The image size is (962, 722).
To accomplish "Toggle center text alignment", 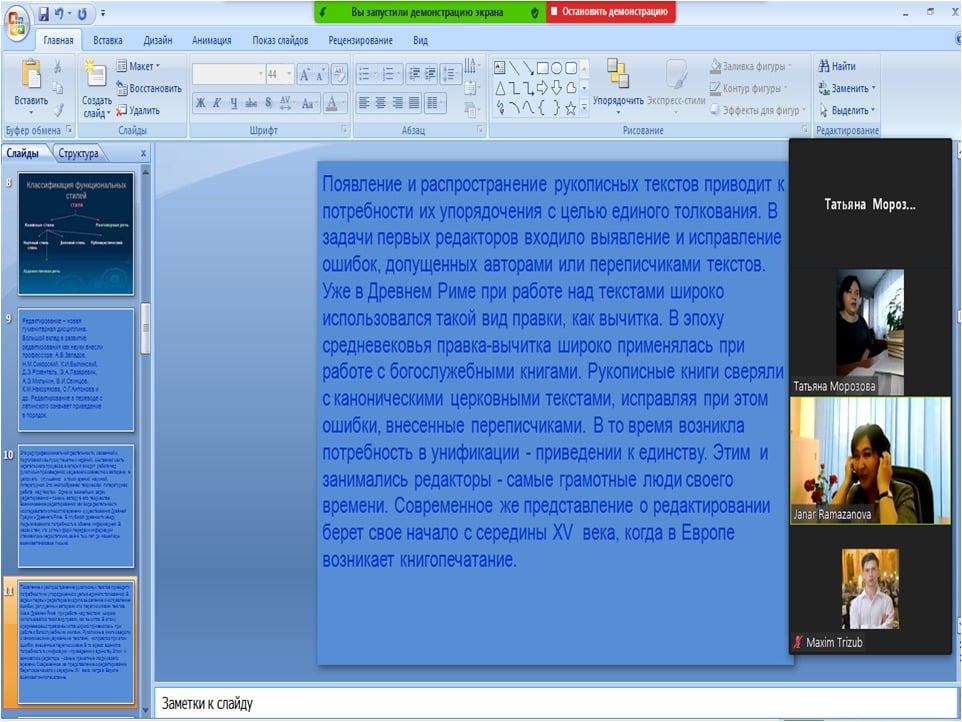I will (380, 103).
